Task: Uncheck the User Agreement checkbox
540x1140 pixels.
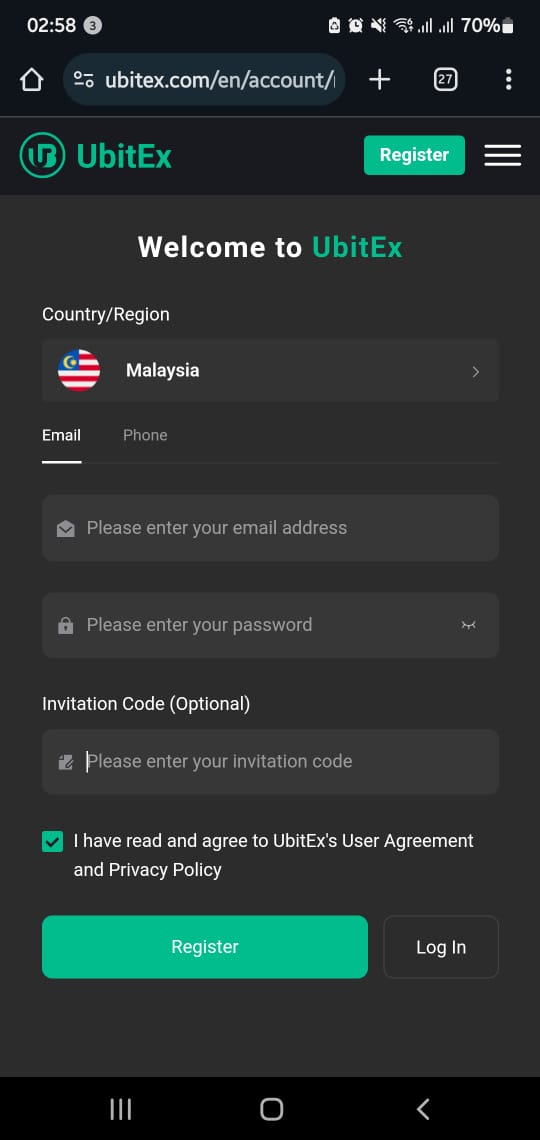Action: click(x=53, y=842)
